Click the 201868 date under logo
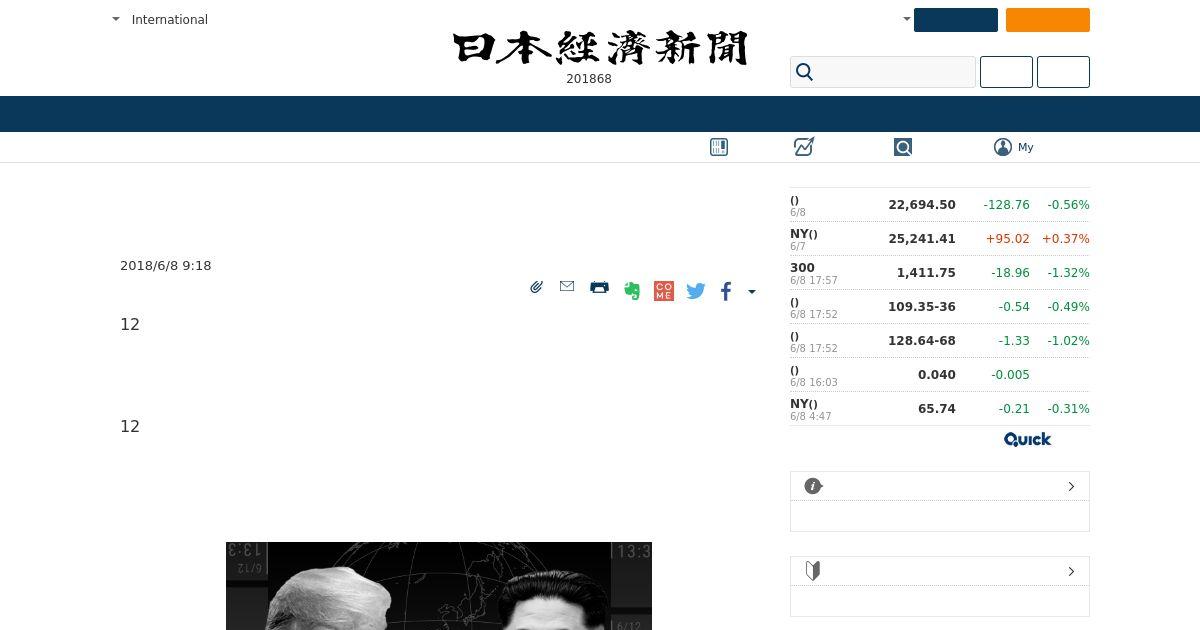 [589, 79]
